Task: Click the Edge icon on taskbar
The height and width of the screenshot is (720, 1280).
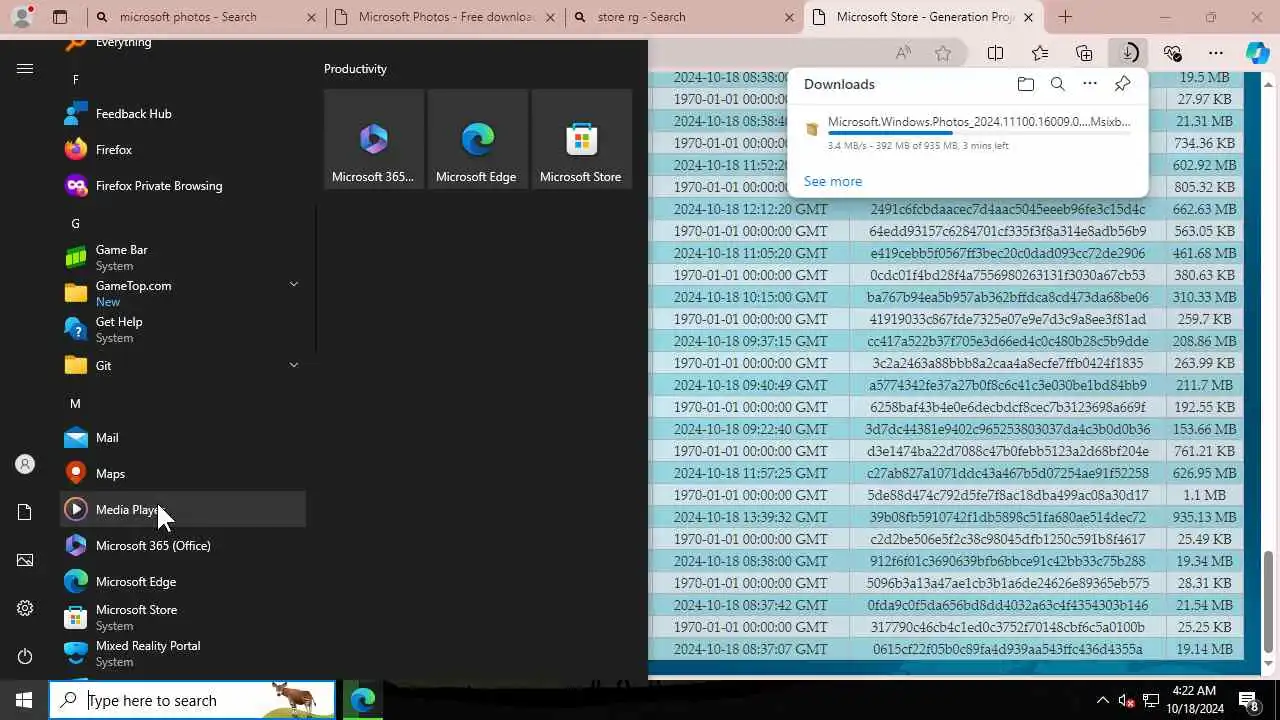Action: [x=362, y=700]
